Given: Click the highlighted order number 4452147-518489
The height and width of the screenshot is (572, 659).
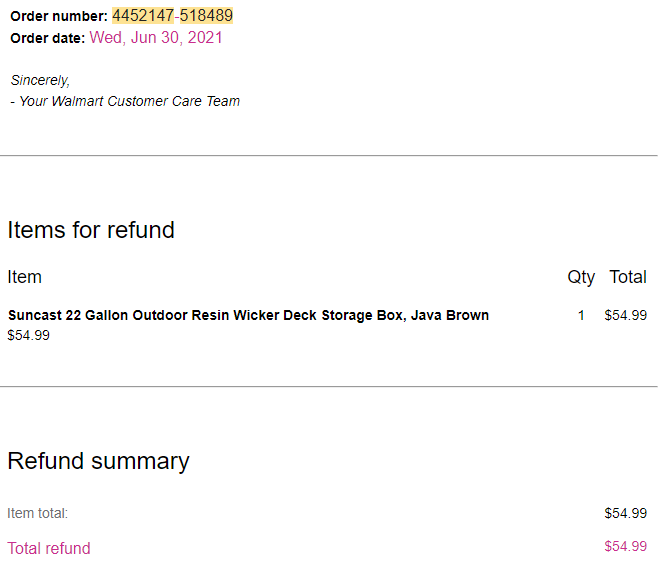Looking at the screenshot, I should (172, 16).
